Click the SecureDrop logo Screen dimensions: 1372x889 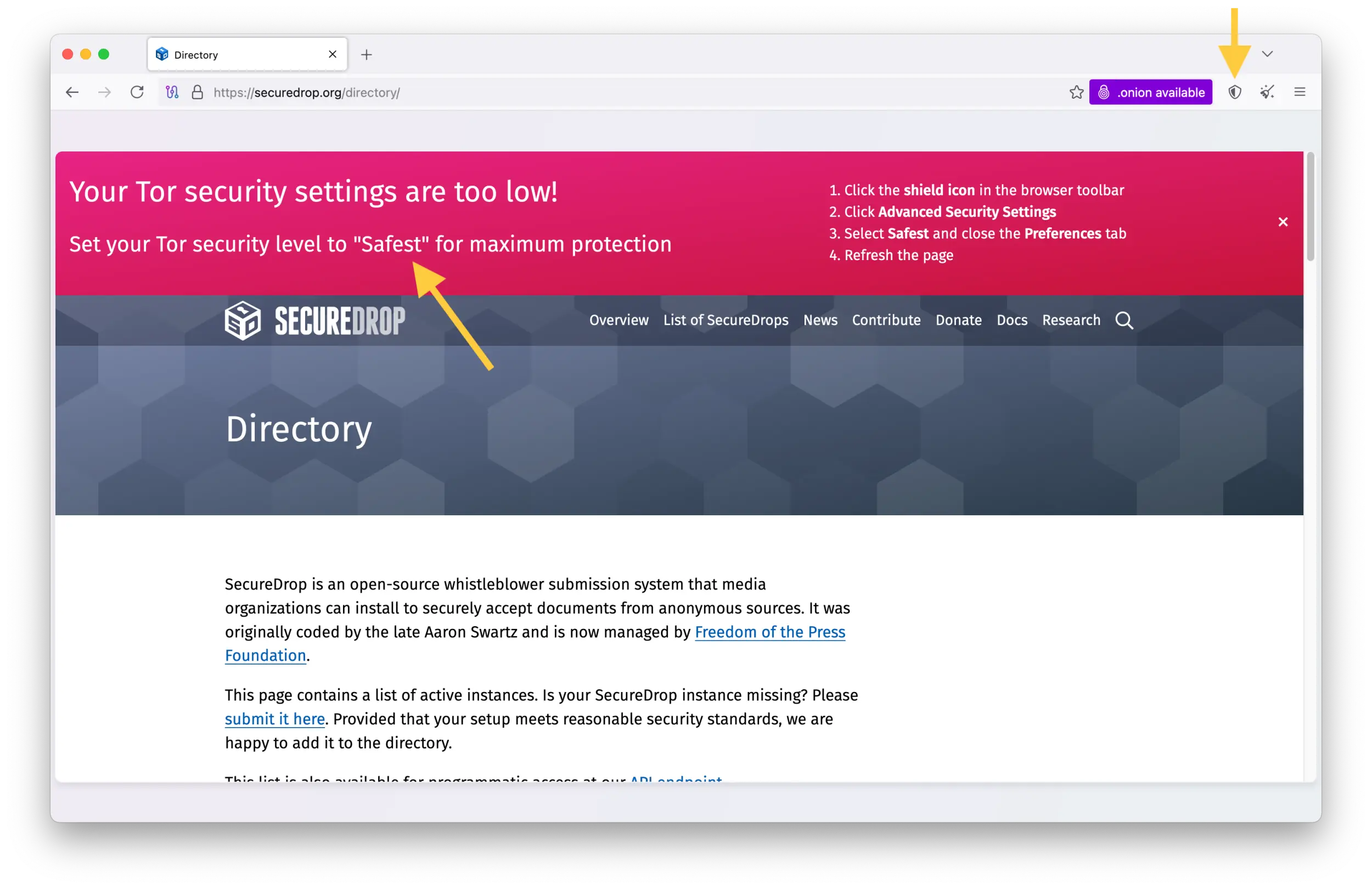315,320
